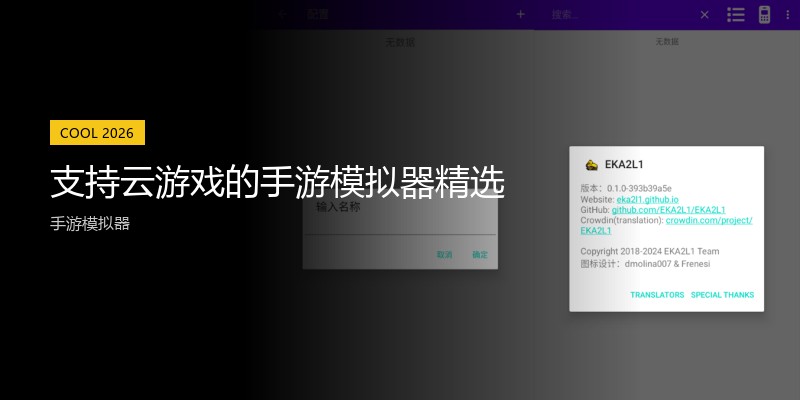The height and width of the screenshot is (400, 800).
Task: Click the EKA2L1 dialog title
Action: [624, 164]
